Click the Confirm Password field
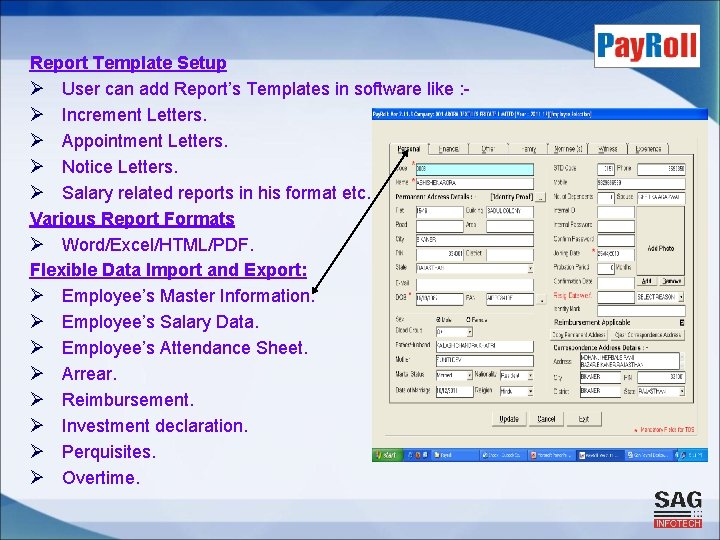This screenshot has height=540, width=720. pyautogui.click(x=616, y=240)
